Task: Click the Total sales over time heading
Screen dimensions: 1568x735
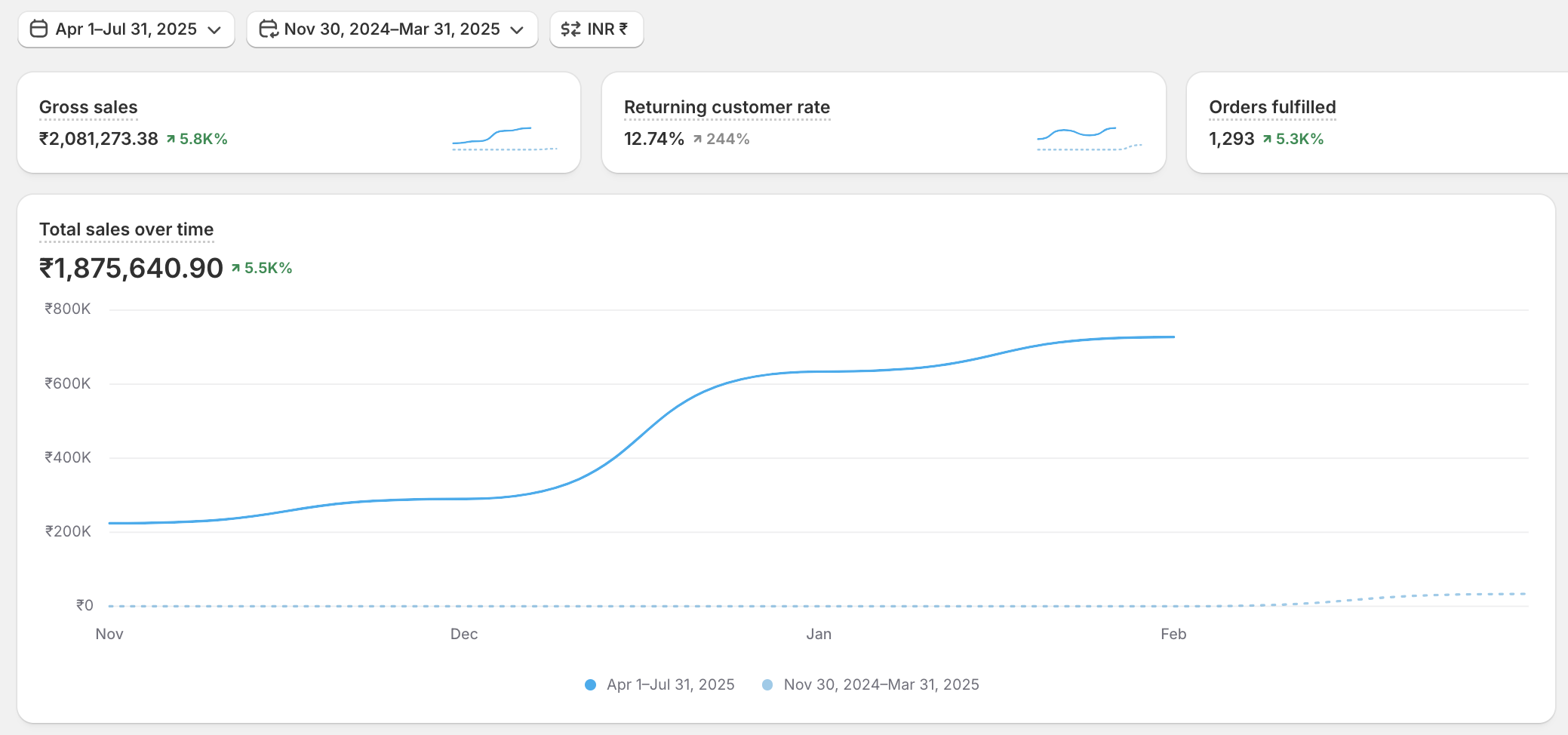Action: tap(126, 229)
